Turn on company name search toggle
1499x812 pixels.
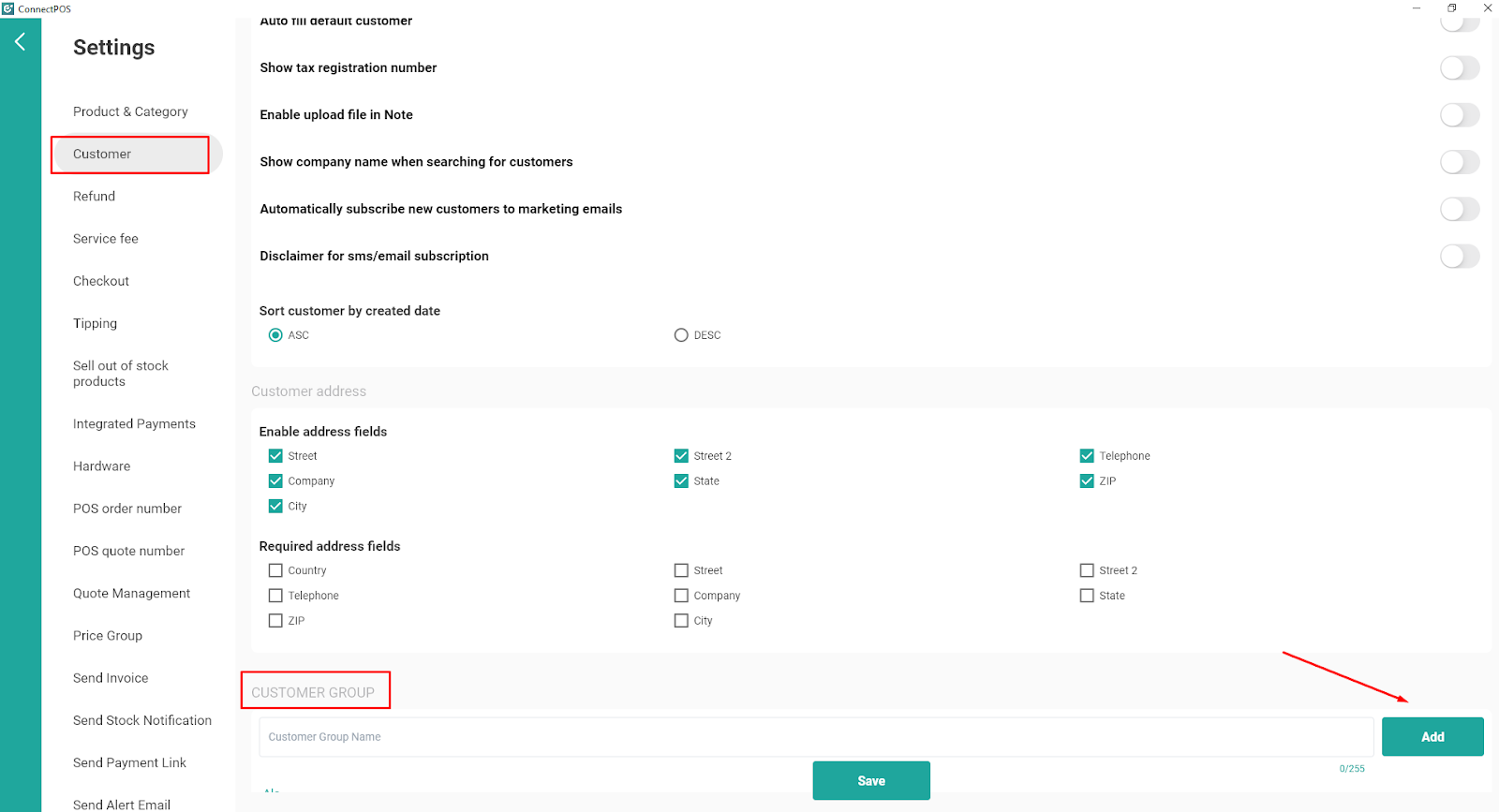1459,162
